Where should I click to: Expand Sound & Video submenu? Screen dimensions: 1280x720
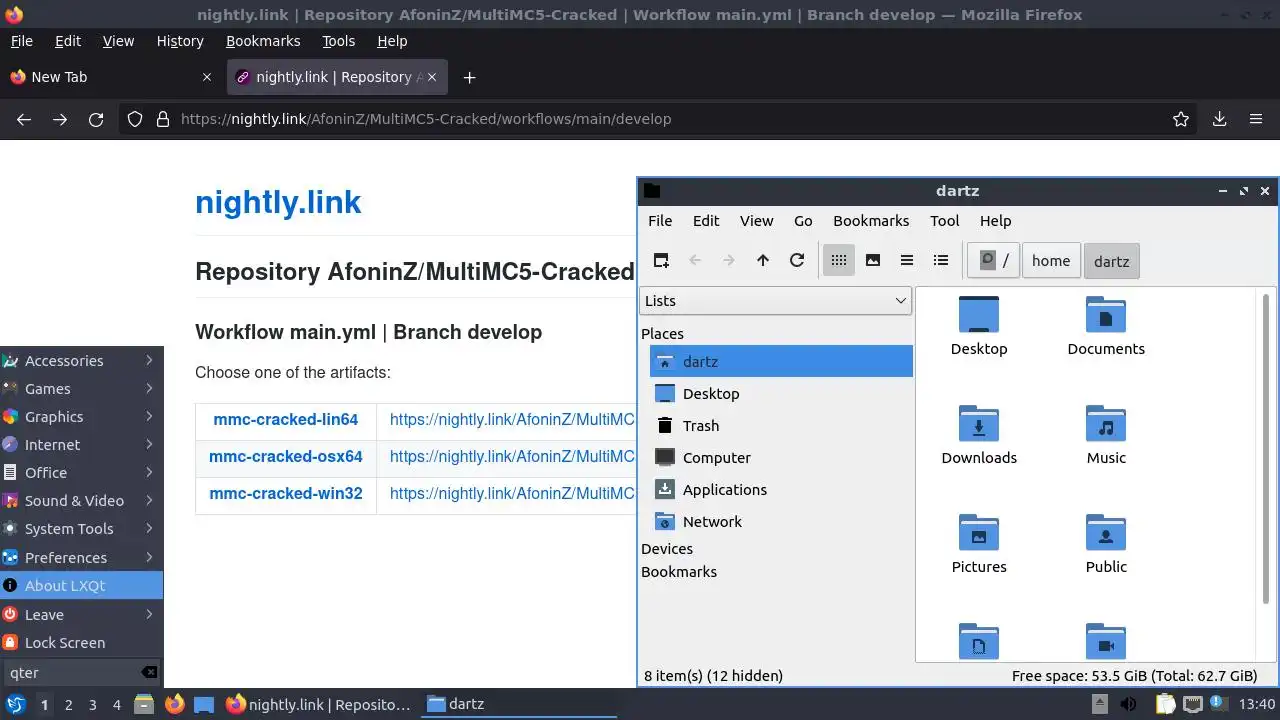pos(81,500)
